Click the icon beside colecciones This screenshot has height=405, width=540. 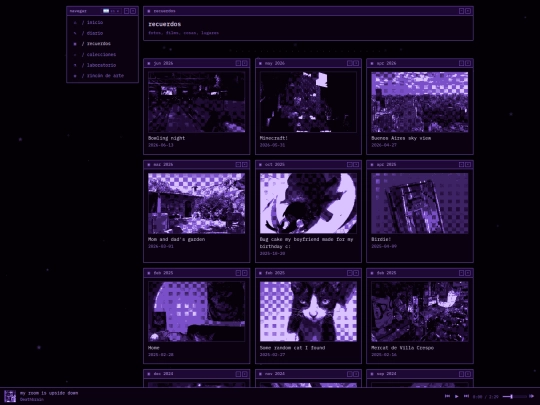tap(75, 55)
